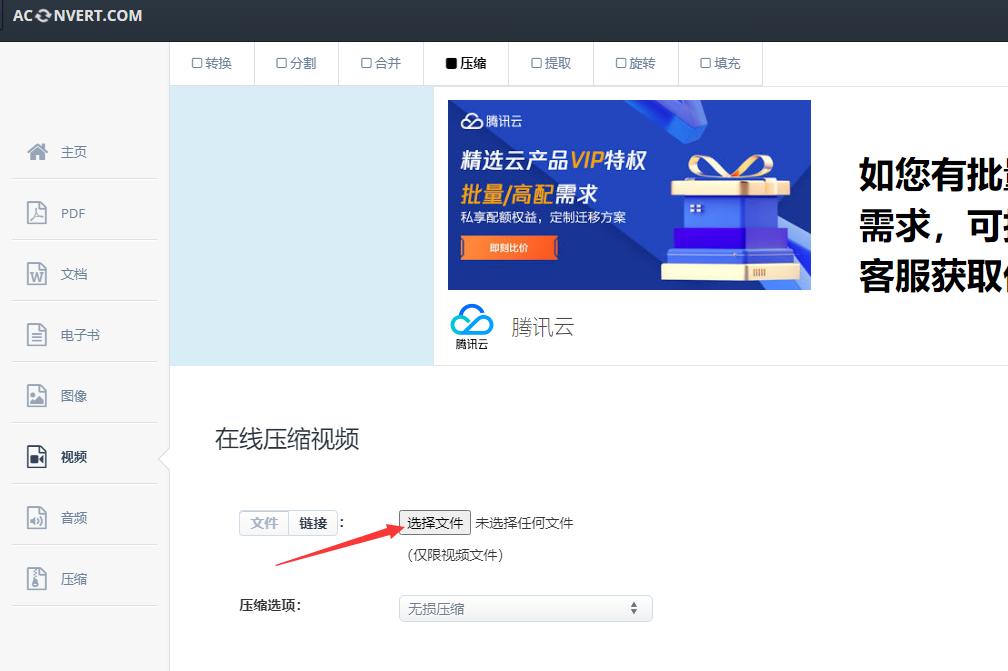The image size is (1008, 671).
Task: Open the 主页 home icon in sidebar
Action: click(x=37, y=151)
